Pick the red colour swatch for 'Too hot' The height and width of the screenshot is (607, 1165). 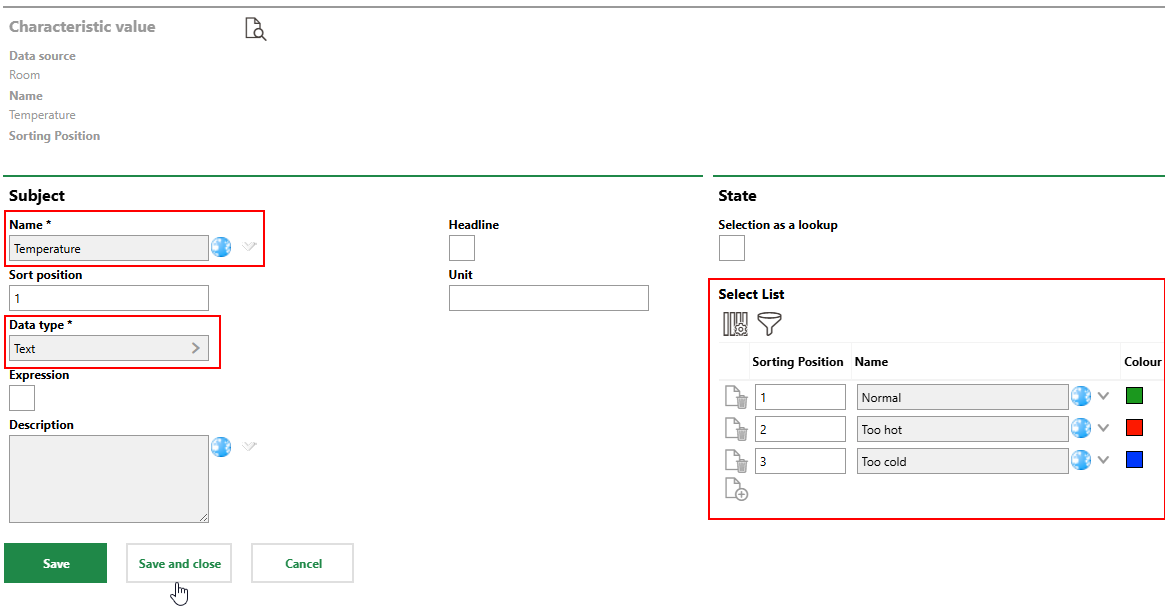pyautogui.click(x=1134, y=428)
